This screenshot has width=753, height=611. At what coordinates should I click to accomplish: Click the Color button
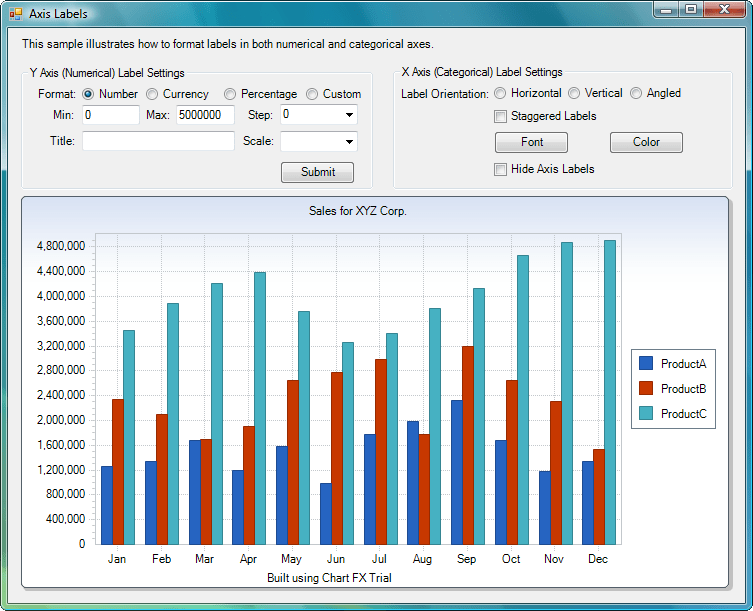click(646, 142)
